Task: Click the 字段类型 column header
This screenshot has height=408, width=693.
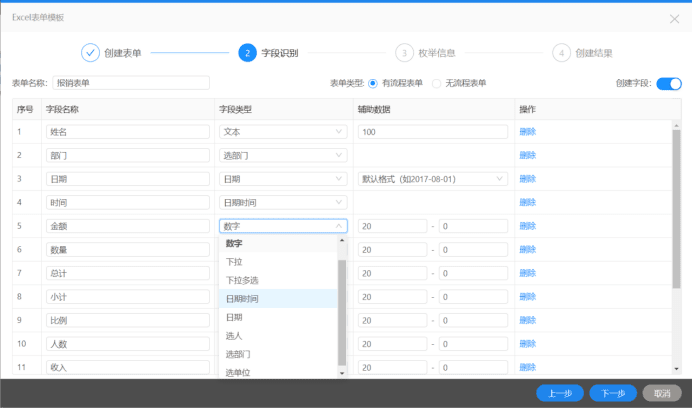Action: point(236,109)
